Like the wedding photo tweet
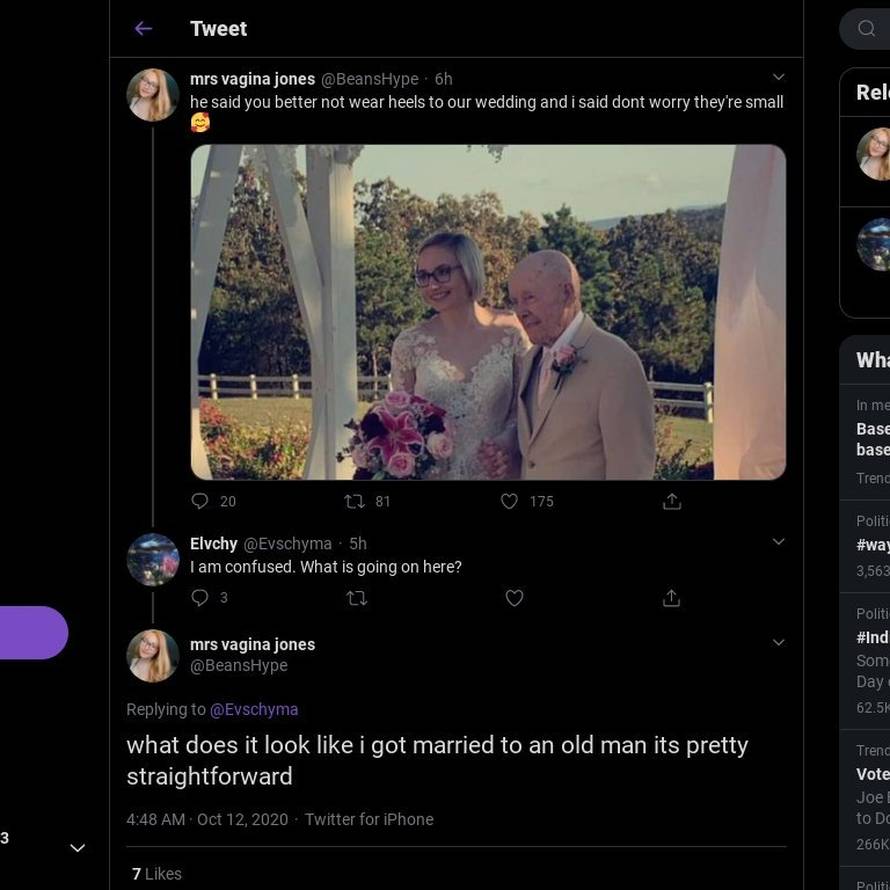Viewport: 890px width, 890px height. point(510,501)
